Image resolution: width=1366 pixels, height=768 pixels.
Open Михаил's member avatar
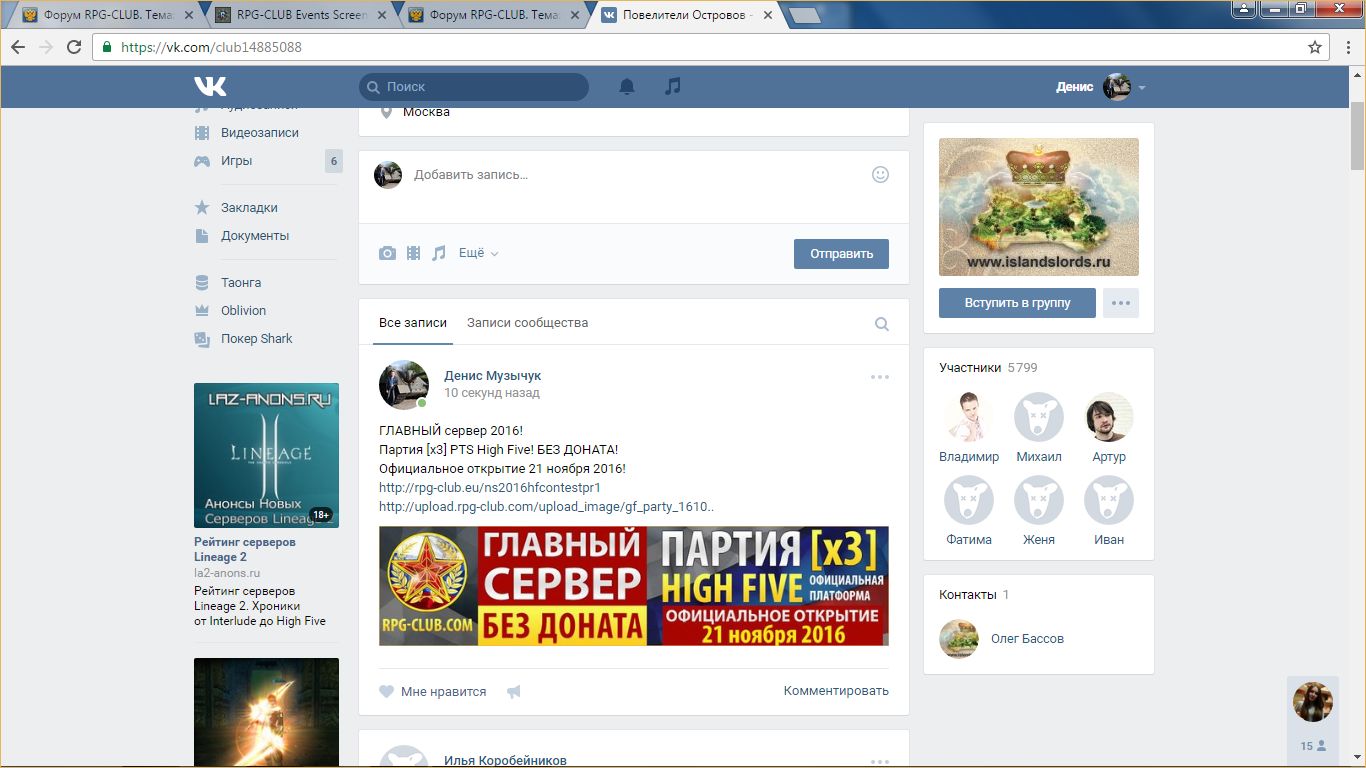tap(1039, 417)
